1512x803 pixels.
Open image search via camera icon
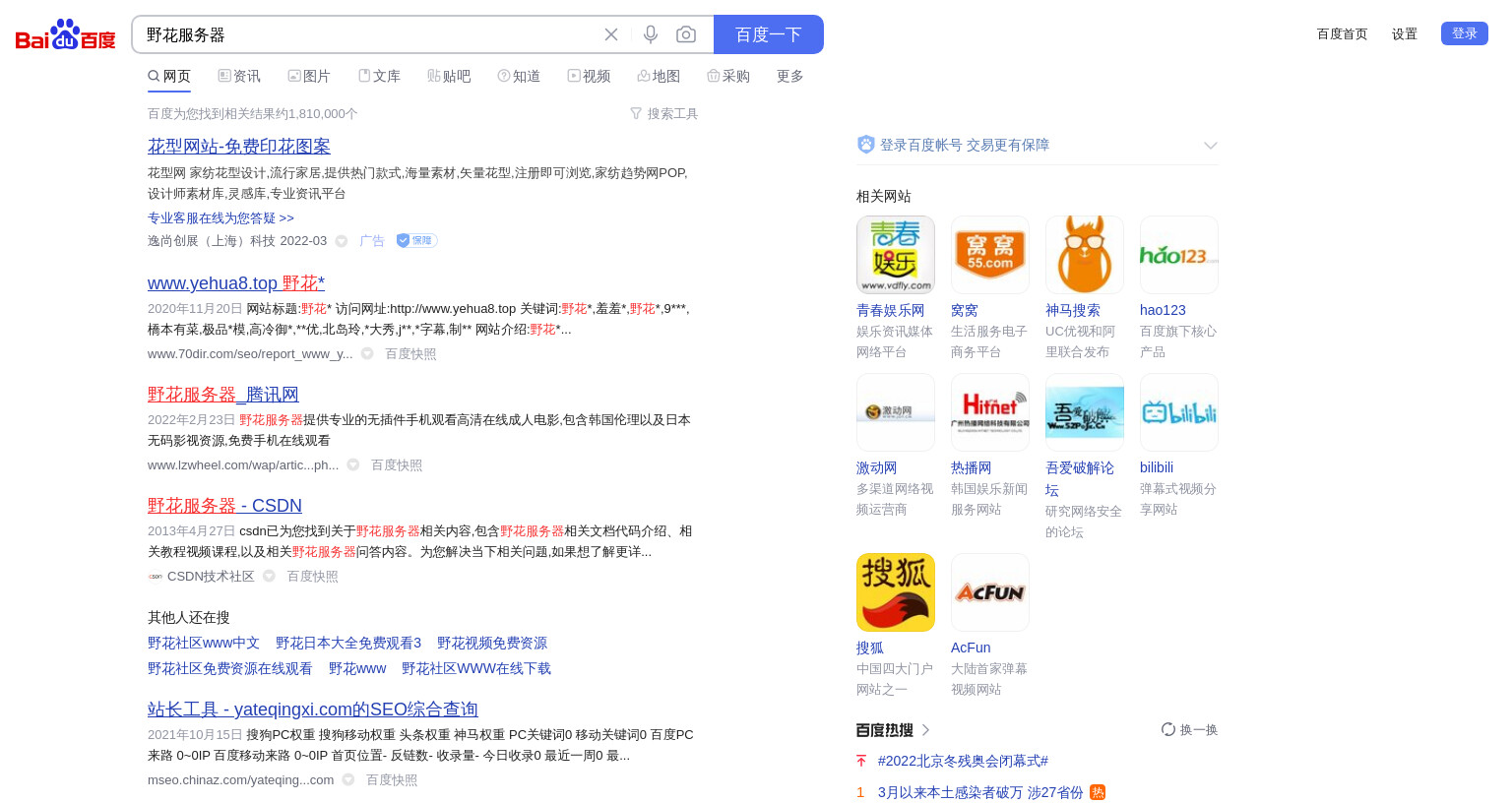pos(686,34)
